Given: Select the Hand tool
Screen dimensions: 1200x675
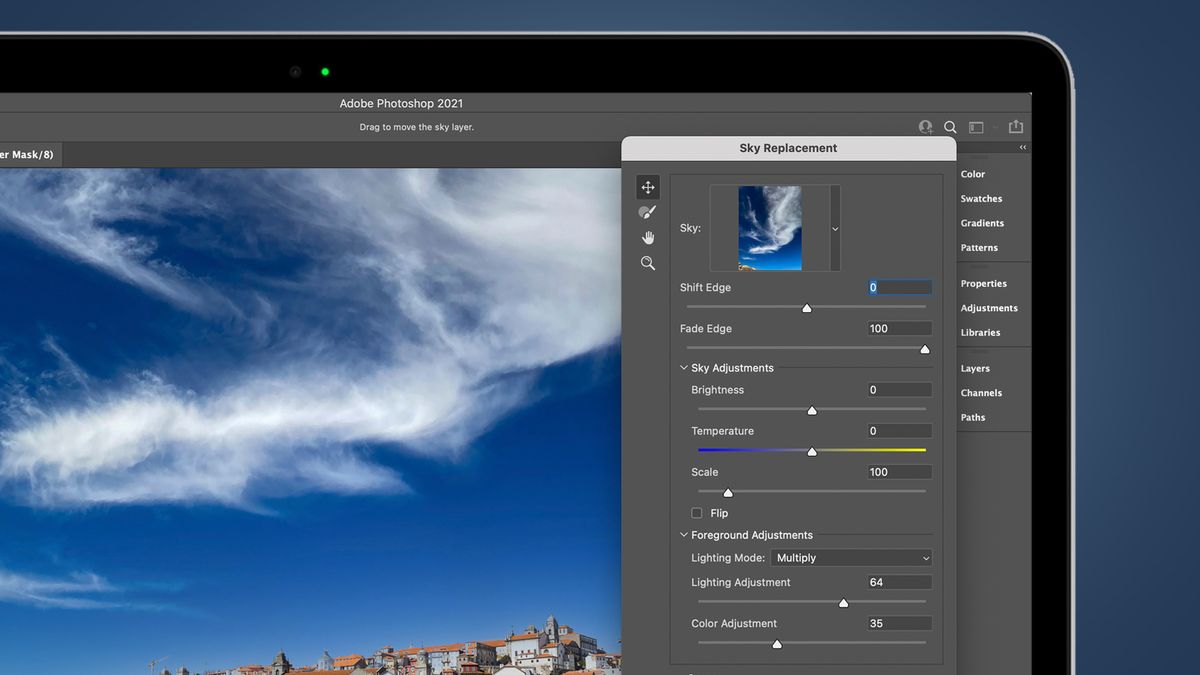Looking at the screenshot, I should tap(648, 238).
